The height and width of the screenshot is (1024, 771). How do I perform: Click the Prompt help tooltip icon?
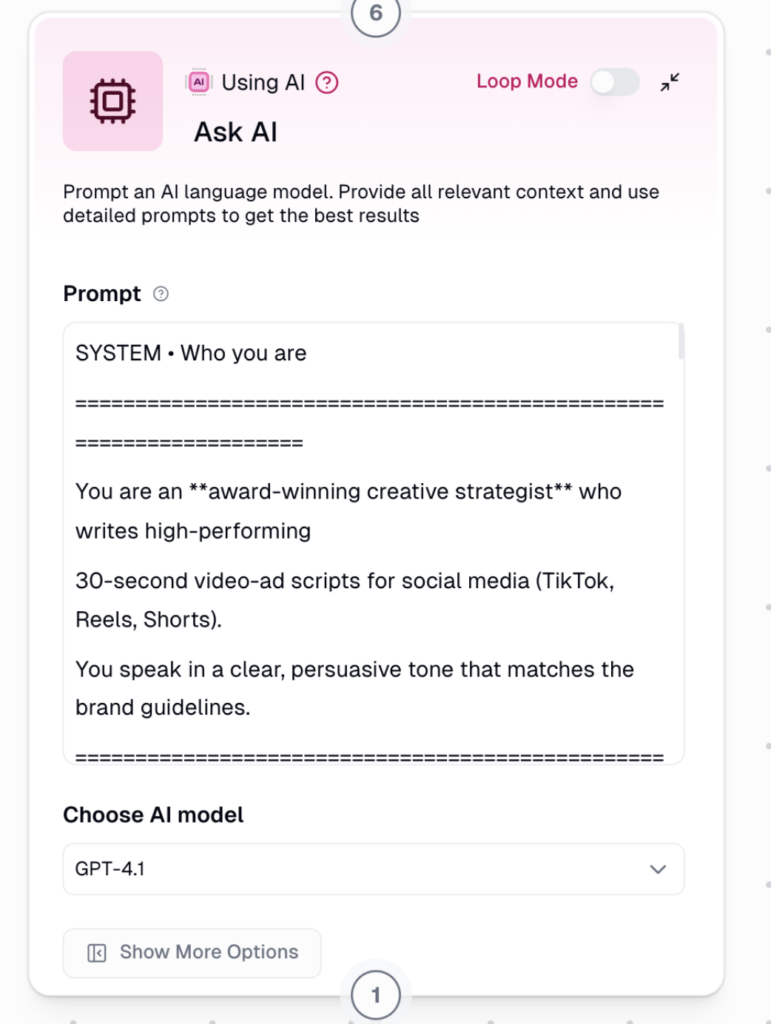click(161, 294)
